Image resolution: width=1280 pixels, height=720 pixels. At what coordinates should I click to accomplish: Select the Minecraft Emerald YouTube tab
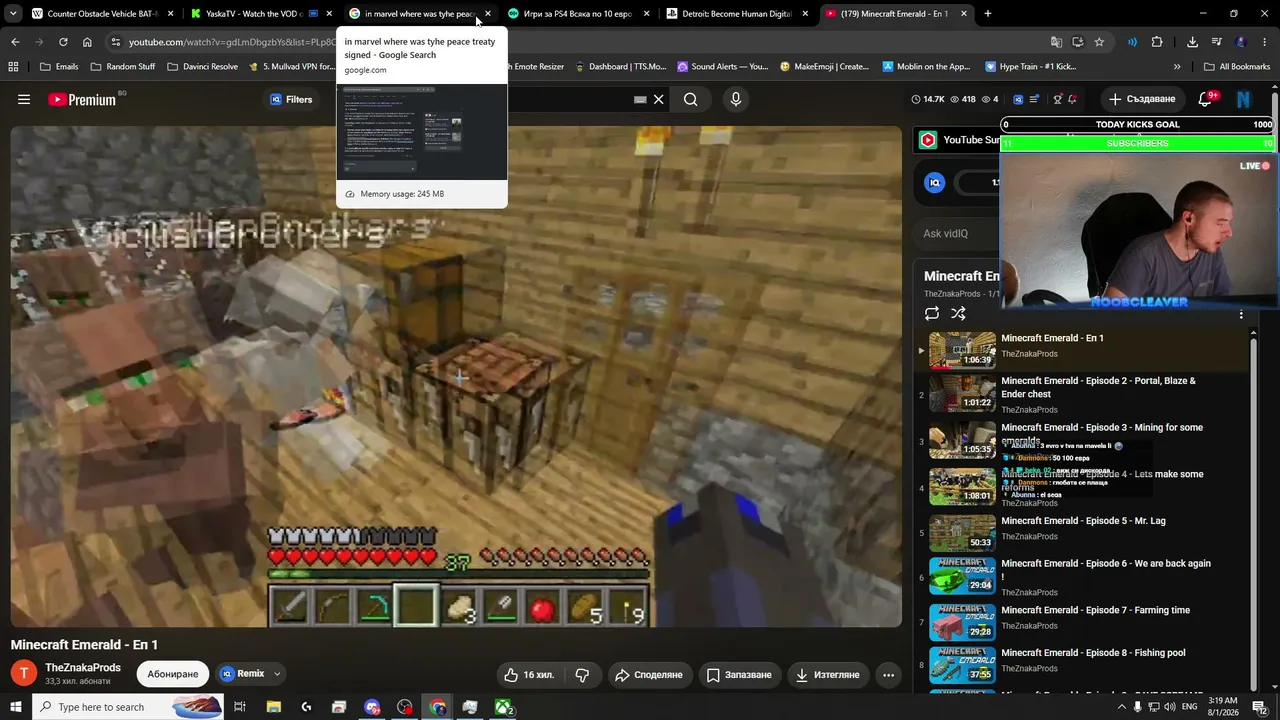tap(895, 14)
